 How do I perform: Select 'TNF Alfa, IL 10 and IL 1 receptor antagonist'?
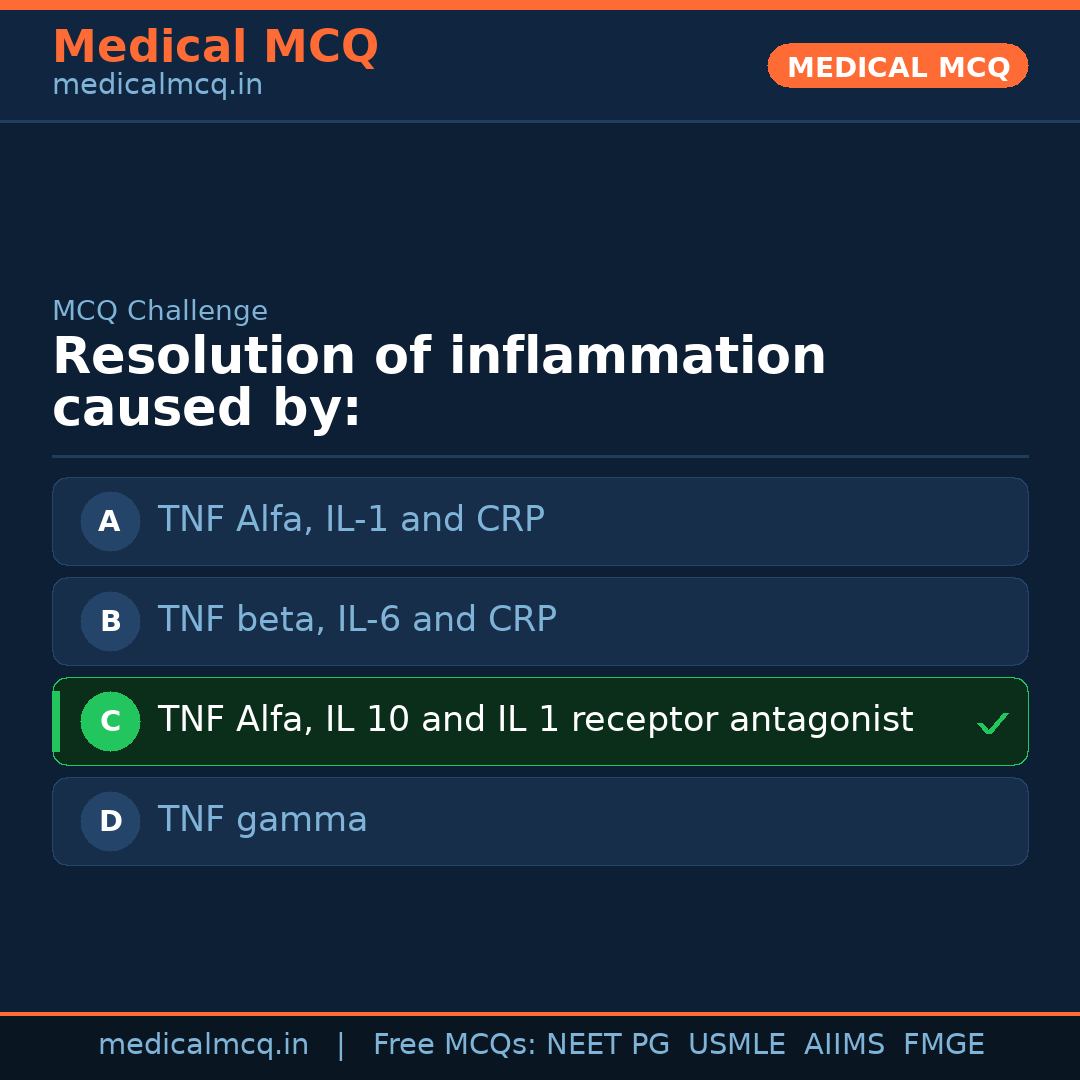tap(535, 720)
